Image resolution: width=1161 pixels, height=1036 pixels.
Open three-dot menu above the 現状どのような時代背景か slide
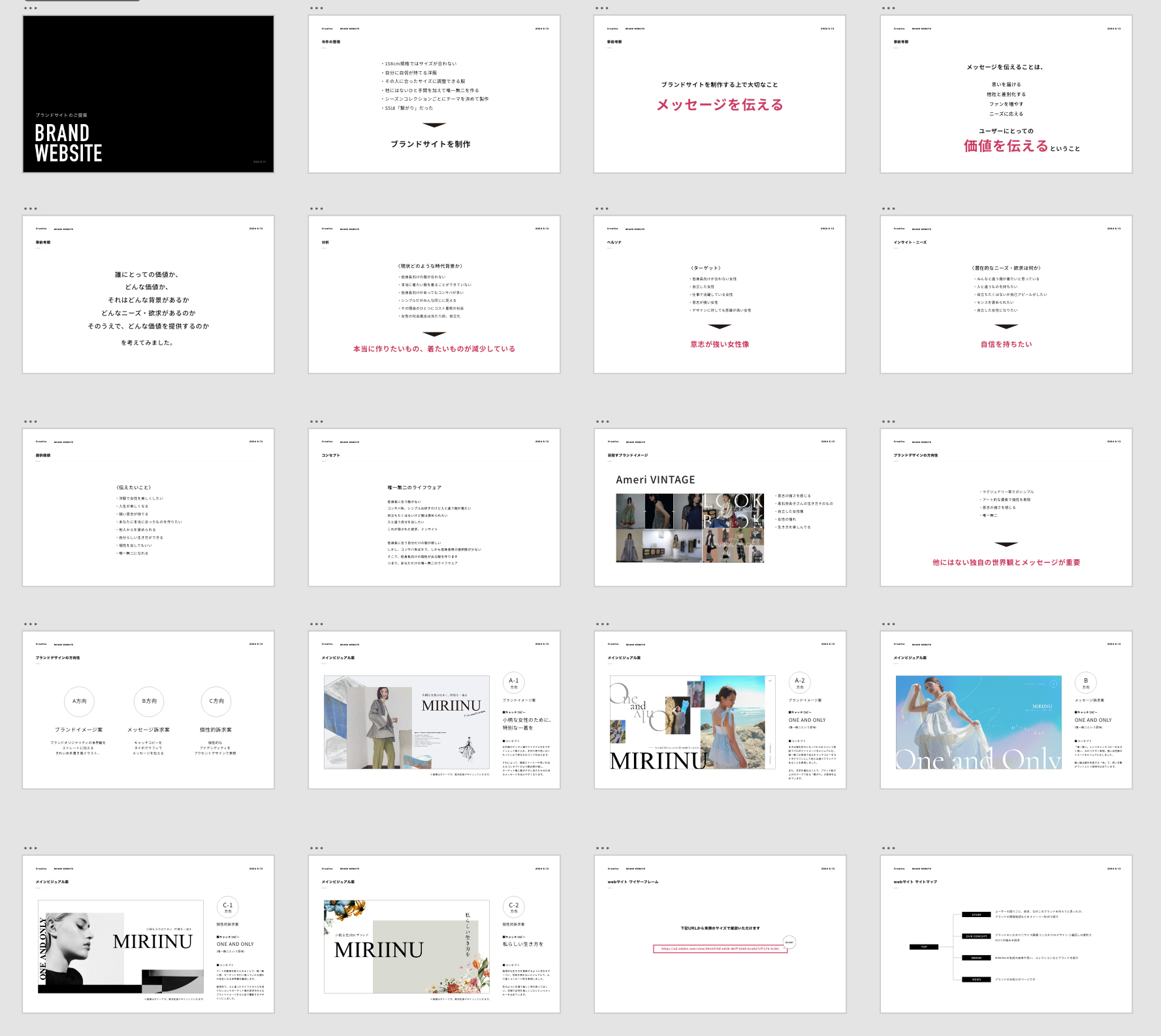317,209
